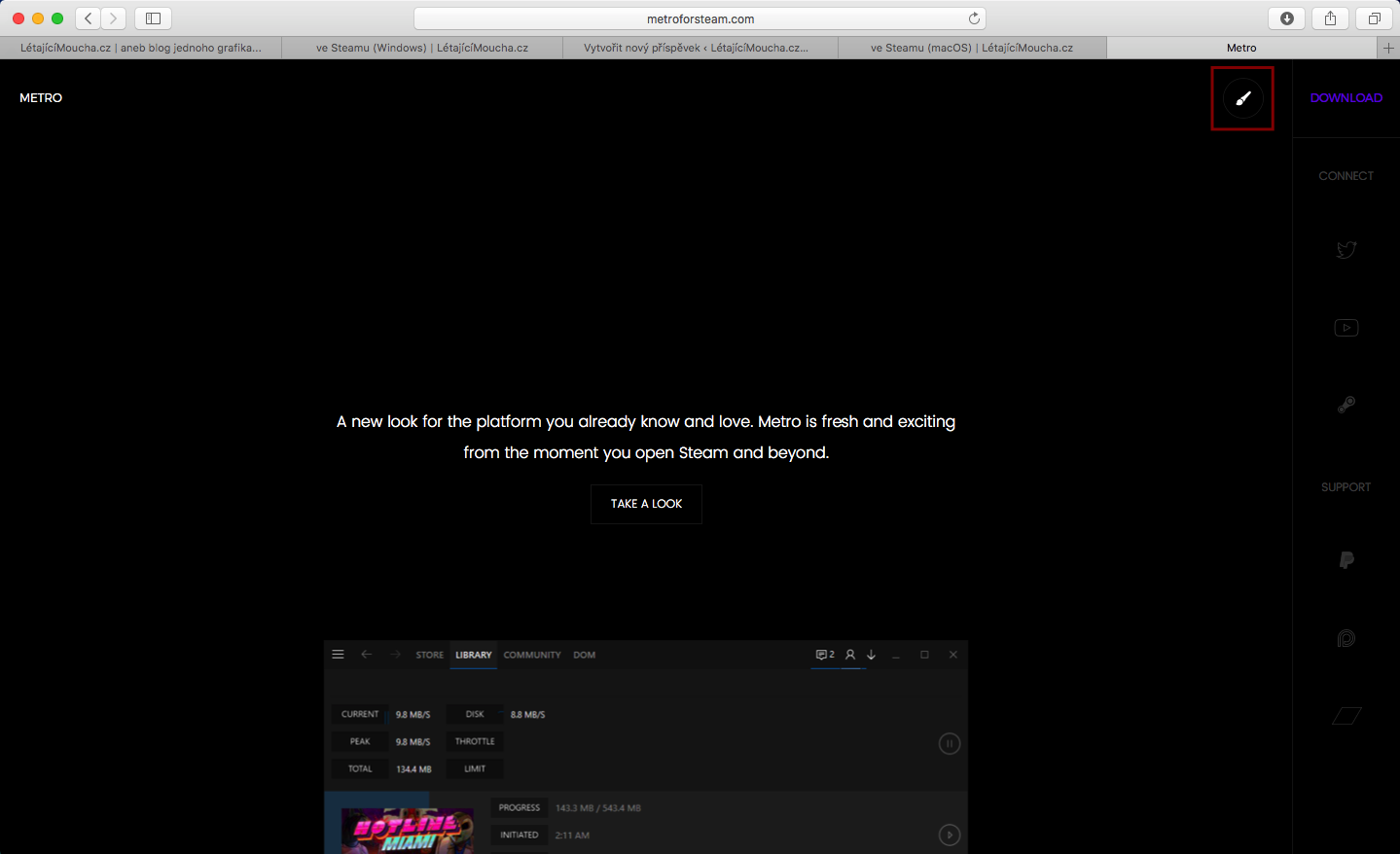
Task: Click the TAKE A LOOK button
Action: coord(646,504)
